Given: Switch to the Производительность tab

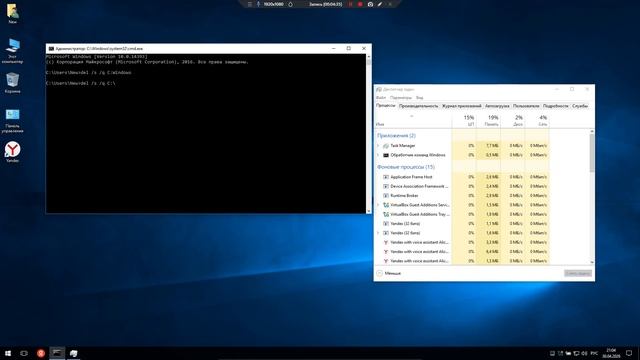Looking at the screenshot, I should [x=418, y=106].
